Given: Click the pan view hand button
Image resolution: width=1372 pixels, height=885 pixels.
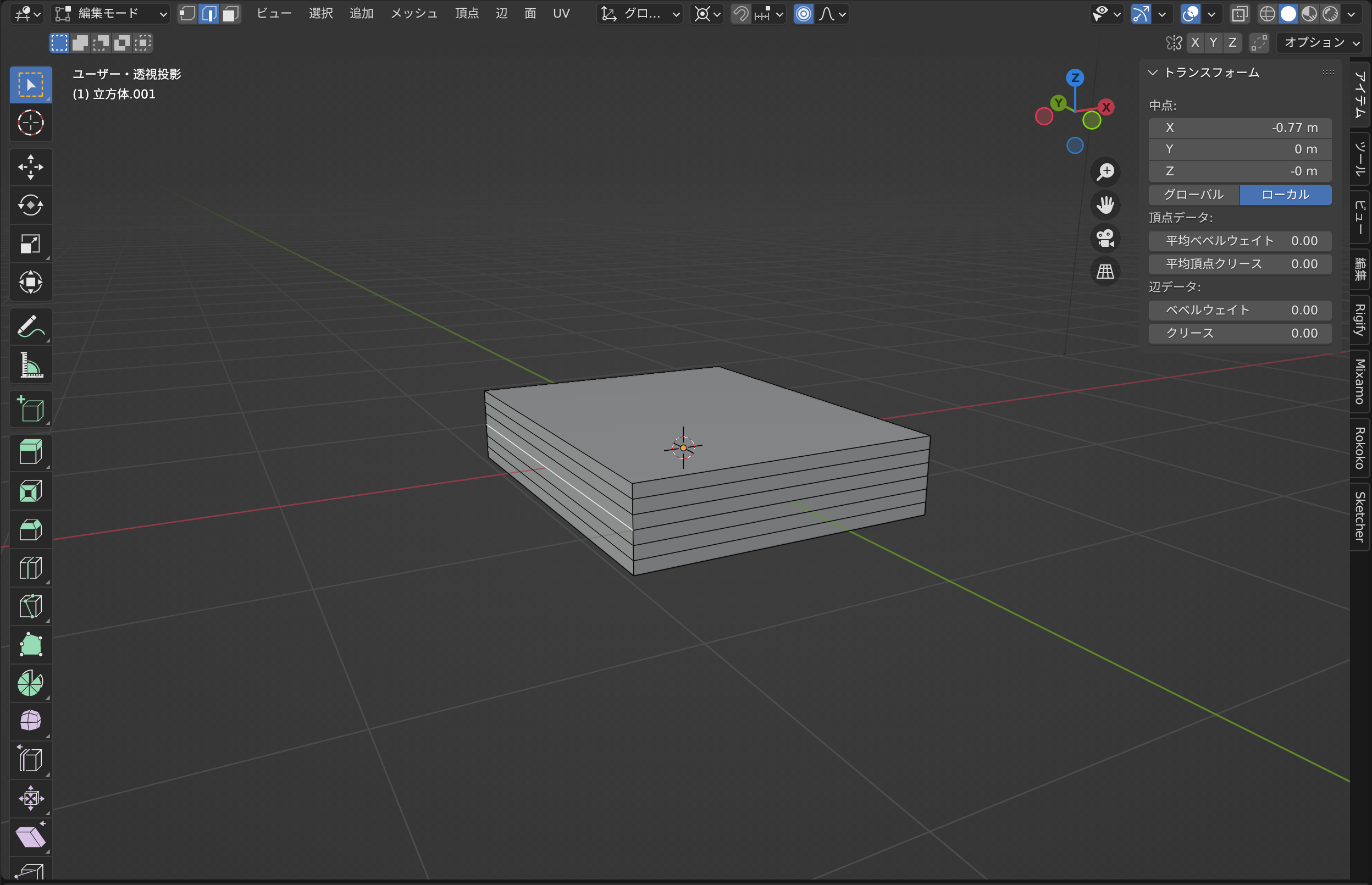Looking at the screenshot, I should [1105, 205].
